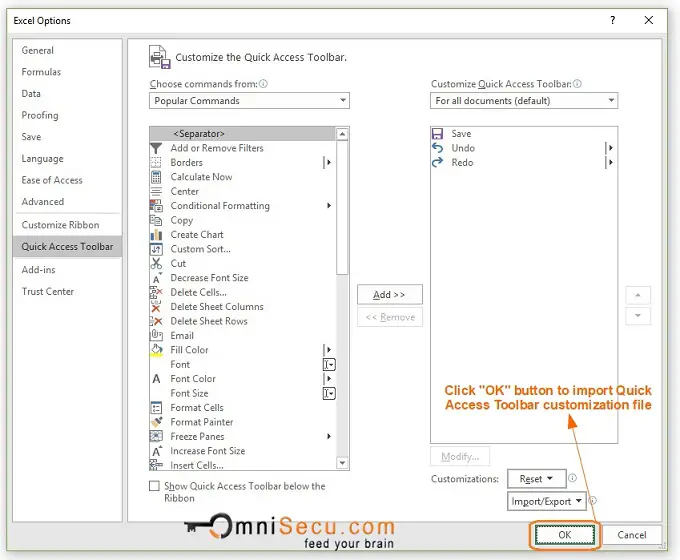Click the Fill Color bucket icon

point(156,350)
